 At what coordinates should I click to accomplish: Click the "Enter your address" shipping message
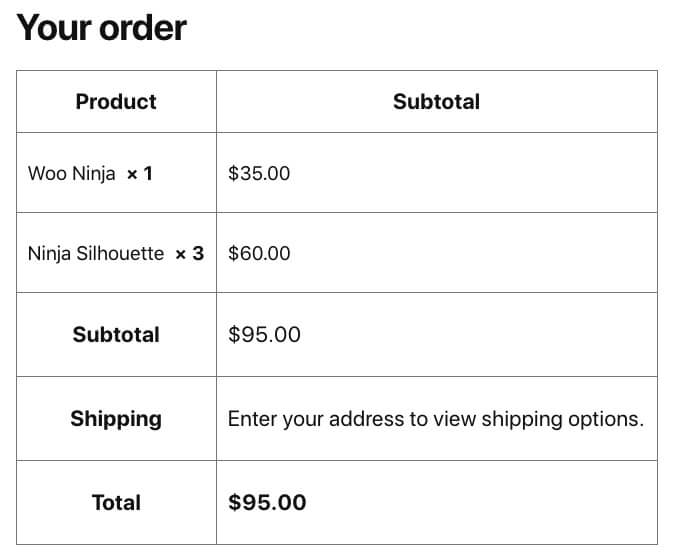pos(435,419)
